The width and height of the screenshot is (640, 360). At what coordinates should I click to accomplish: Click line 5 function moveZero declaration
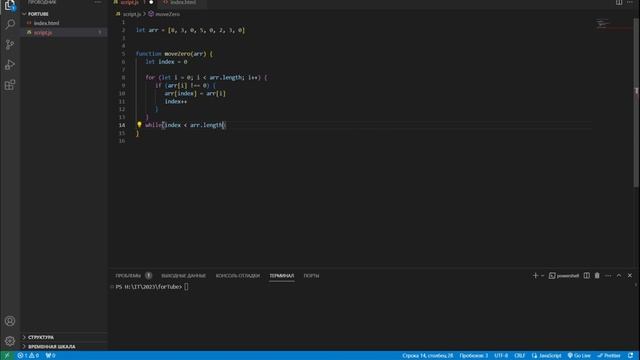174,54
